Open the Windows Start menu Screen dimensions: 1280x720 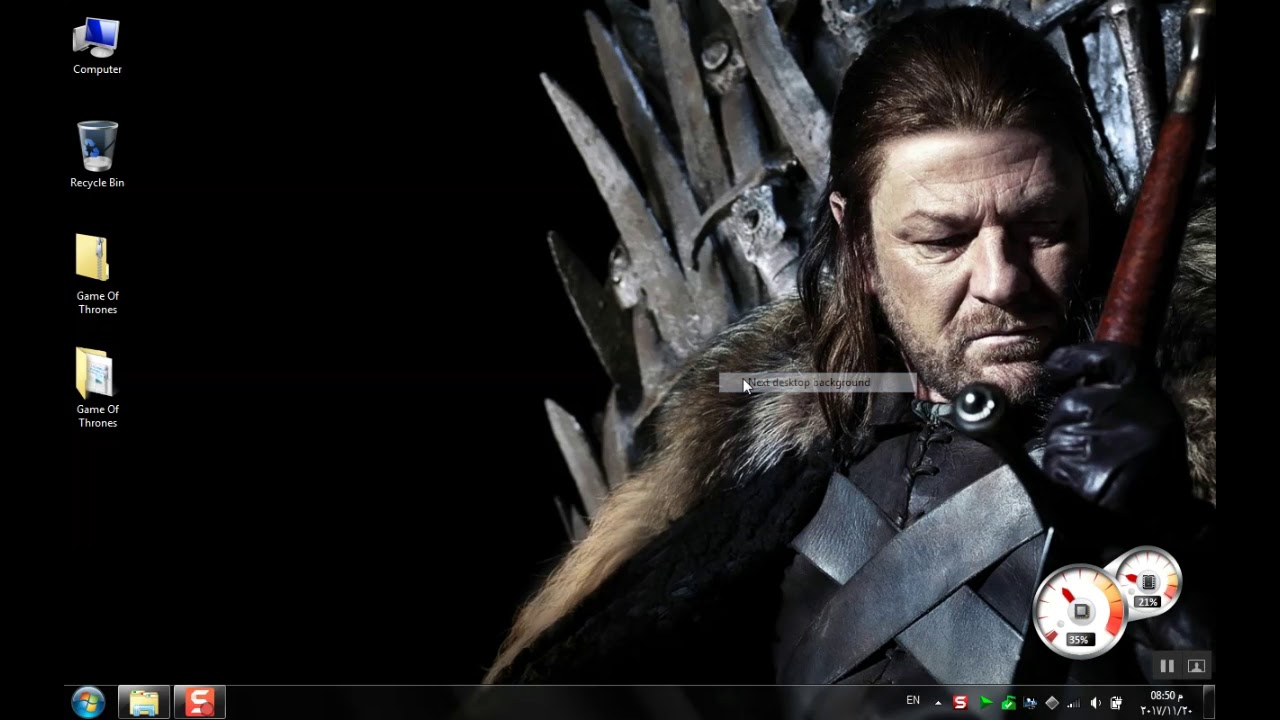tap(88, 702)
